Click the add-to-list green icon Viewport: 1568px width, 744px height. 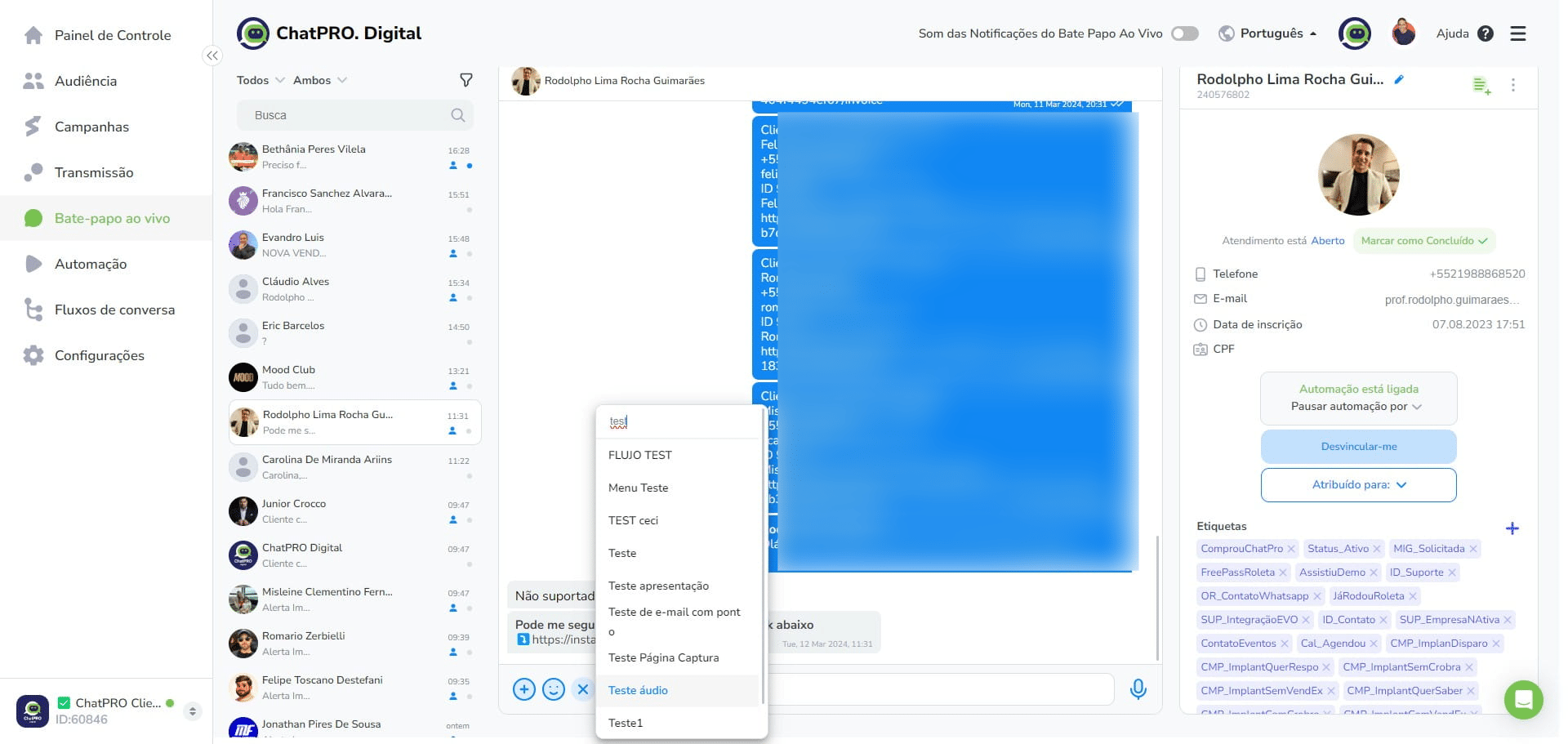click(x=1481, y=85)
